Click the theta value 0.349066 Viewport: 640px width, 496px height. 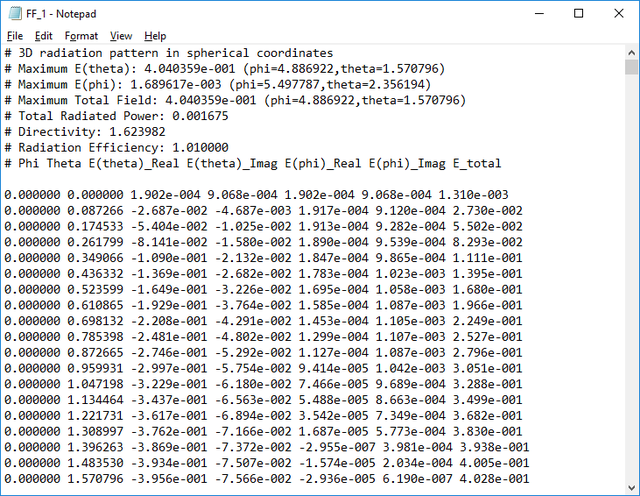(95, 258)
